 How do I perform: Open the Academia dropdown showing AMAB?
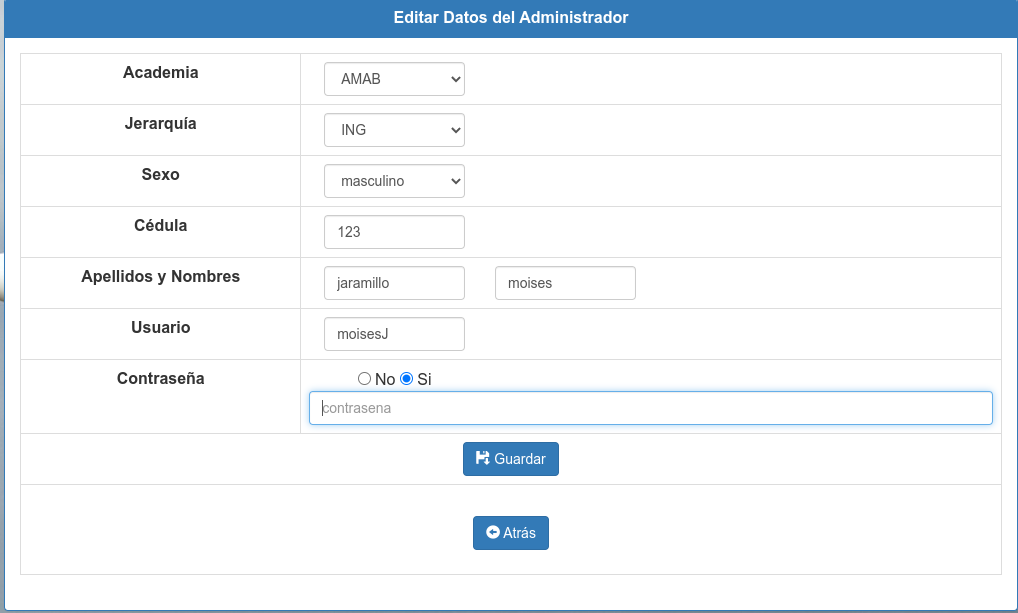point(394,78)
